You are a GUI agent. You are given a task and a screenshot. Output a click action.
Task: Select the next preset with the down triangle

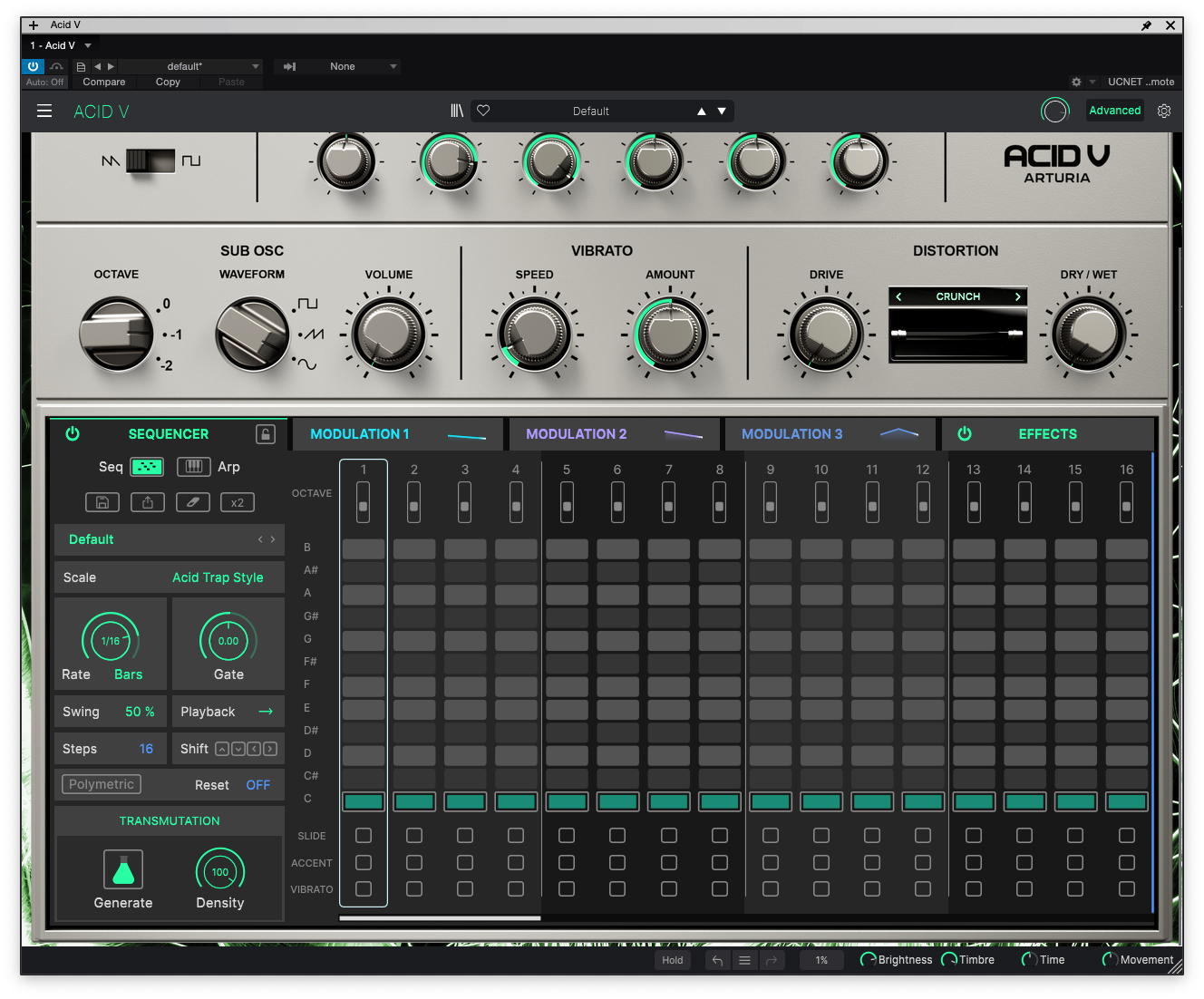tap(722, 112)
